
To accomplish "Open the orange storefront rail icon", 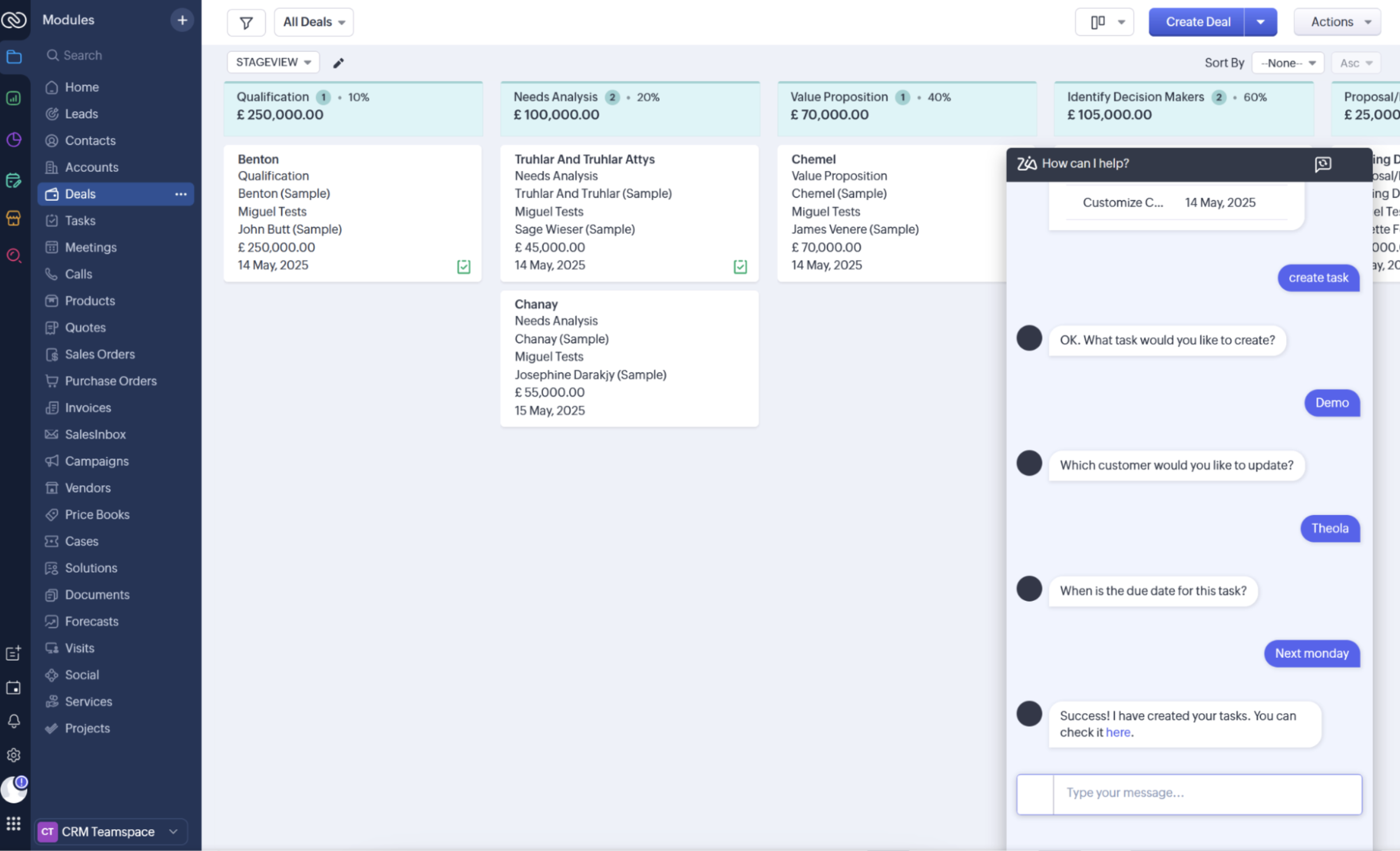I will point(14,218).
